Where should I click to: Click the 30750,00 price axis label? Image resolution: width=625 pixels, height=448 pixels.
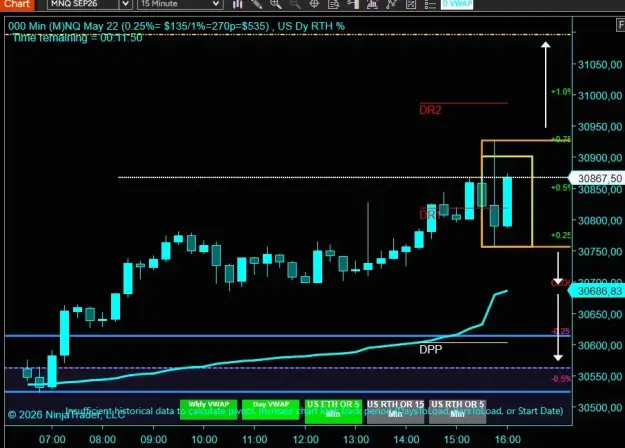600,252
